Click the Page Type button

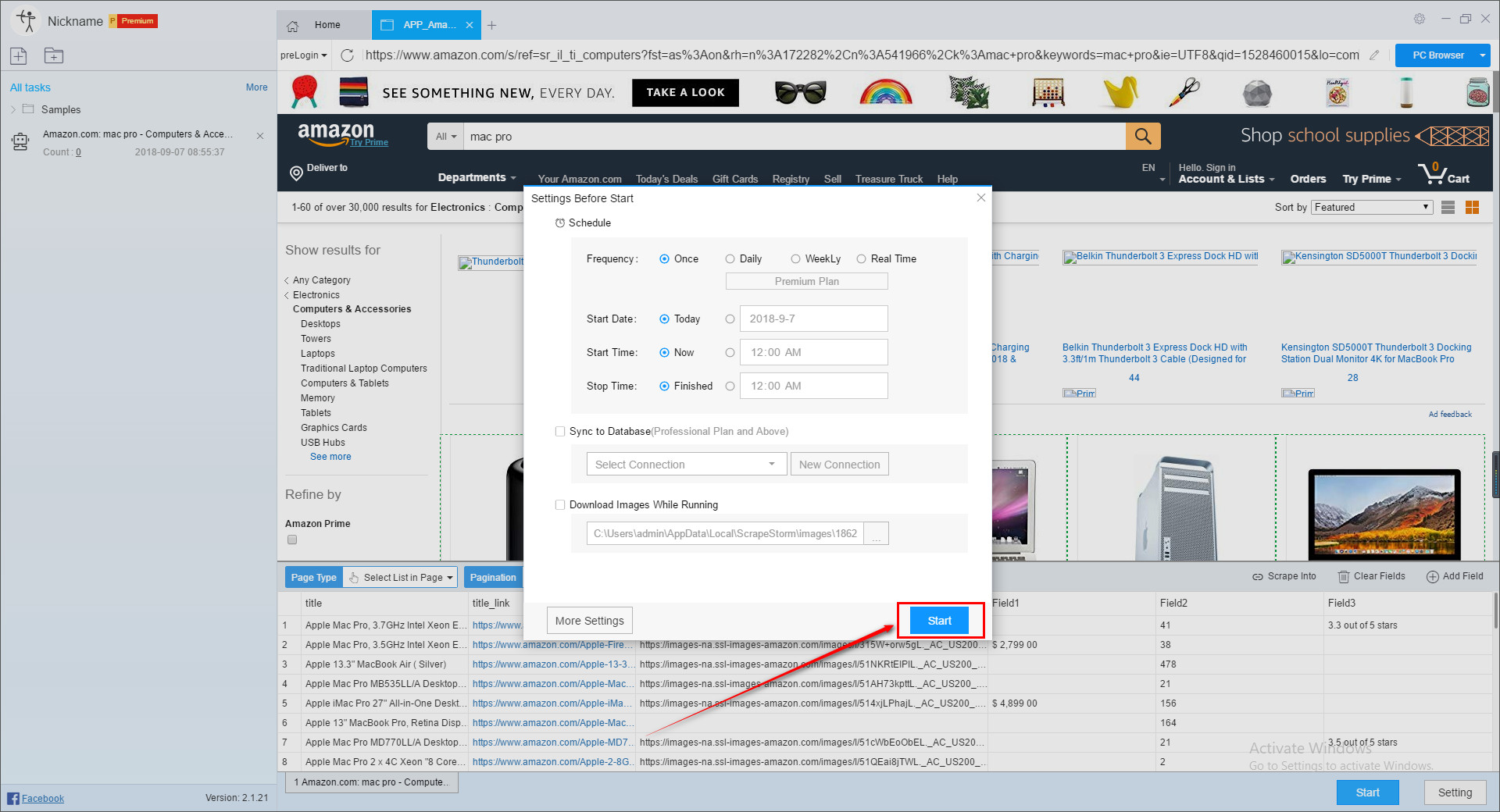[x=314, y=578]
